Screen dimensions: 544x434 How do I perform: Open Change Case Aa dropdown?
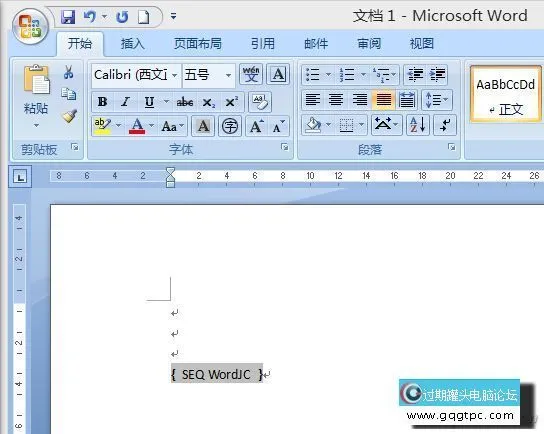coord(172,126)
